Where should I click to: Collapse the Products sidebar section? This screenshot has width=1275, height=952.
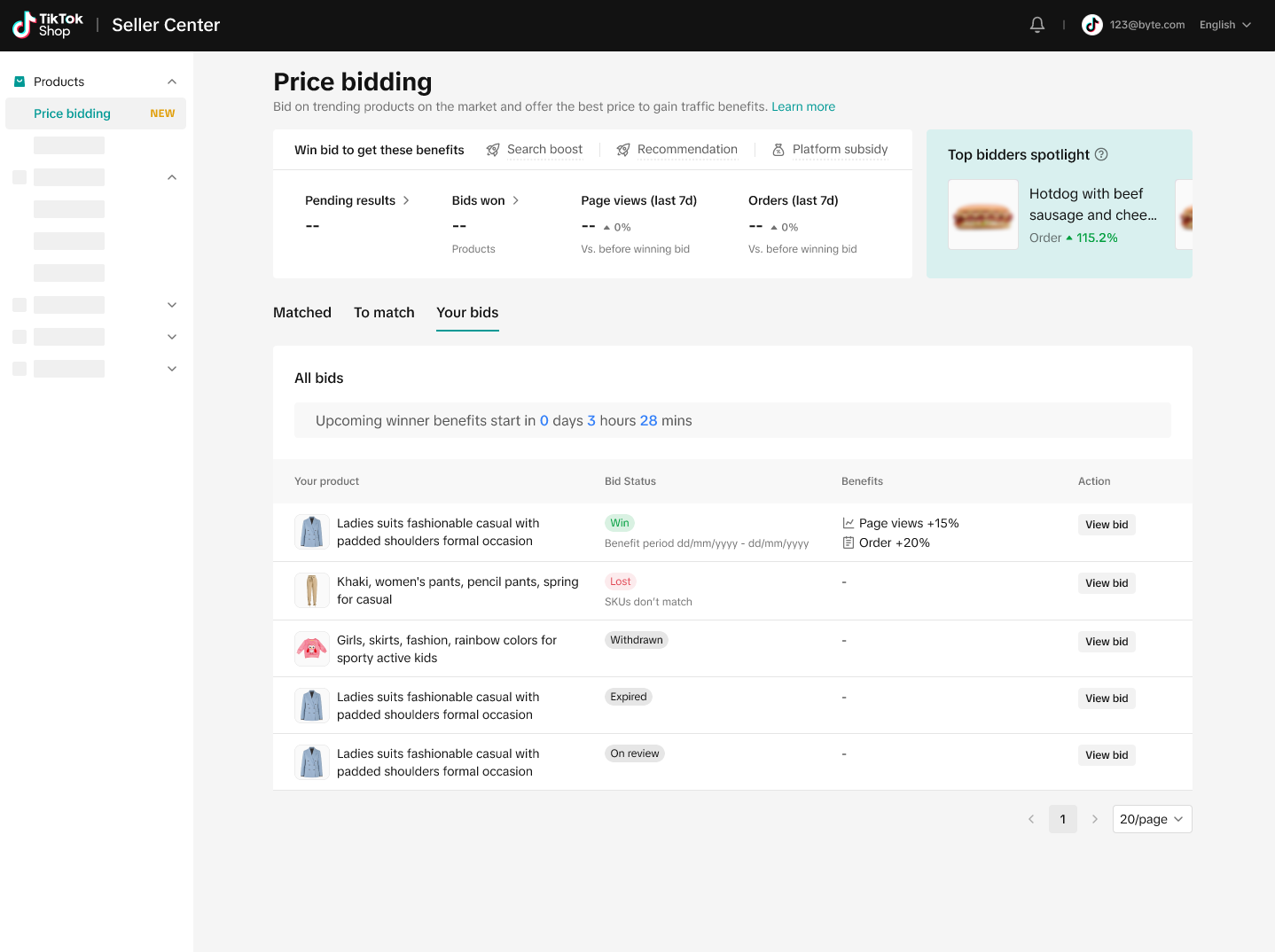[x=172, y=82]
